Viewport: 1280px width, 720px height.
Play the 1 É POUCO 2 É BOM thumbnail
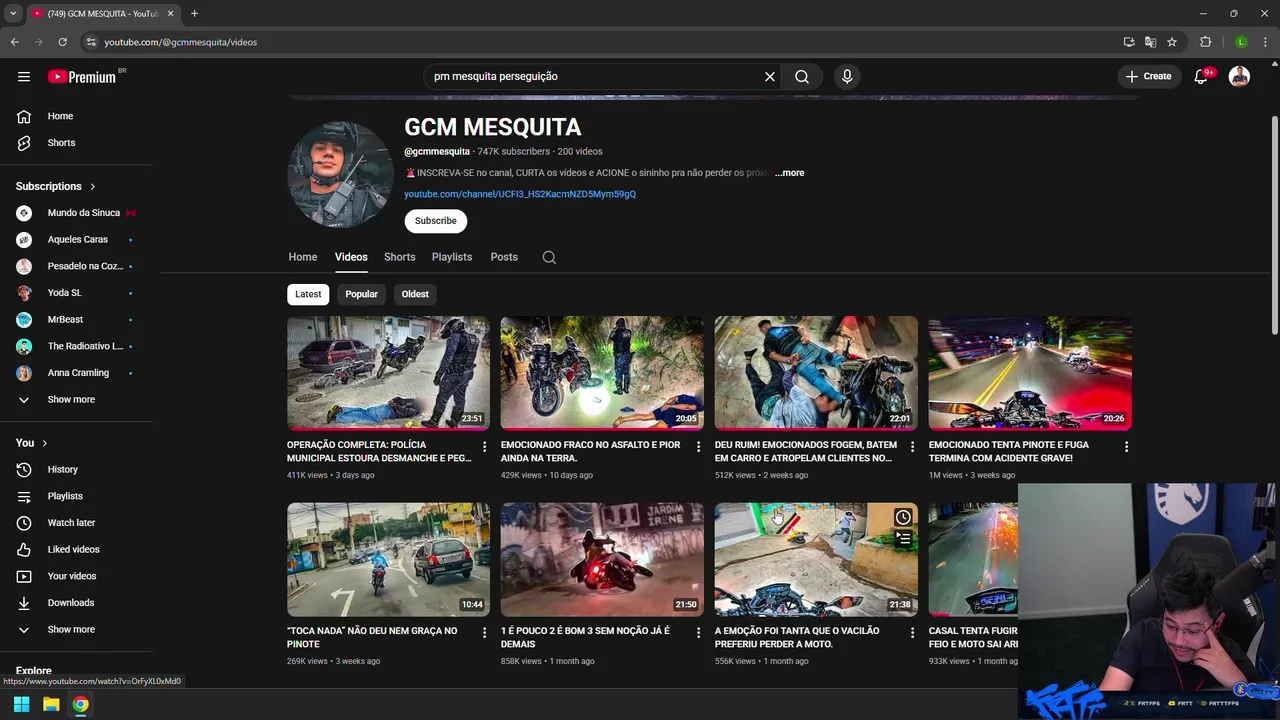click(x=602, y=559)
